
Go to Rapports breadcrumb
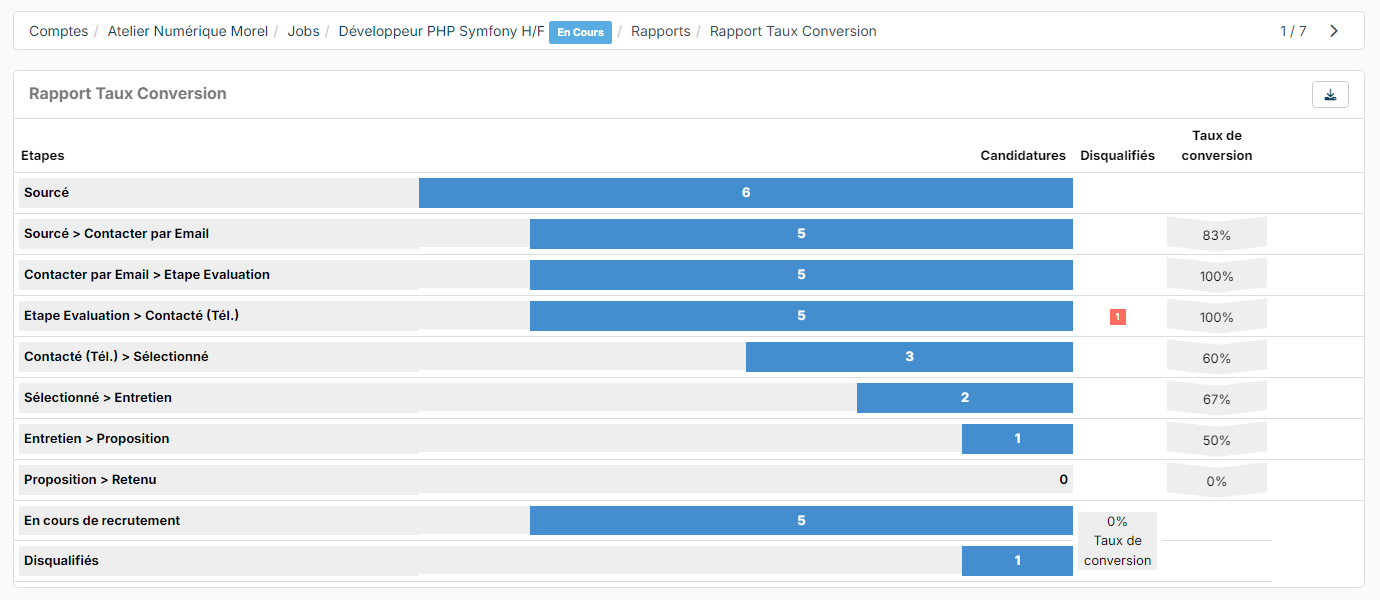660,31
